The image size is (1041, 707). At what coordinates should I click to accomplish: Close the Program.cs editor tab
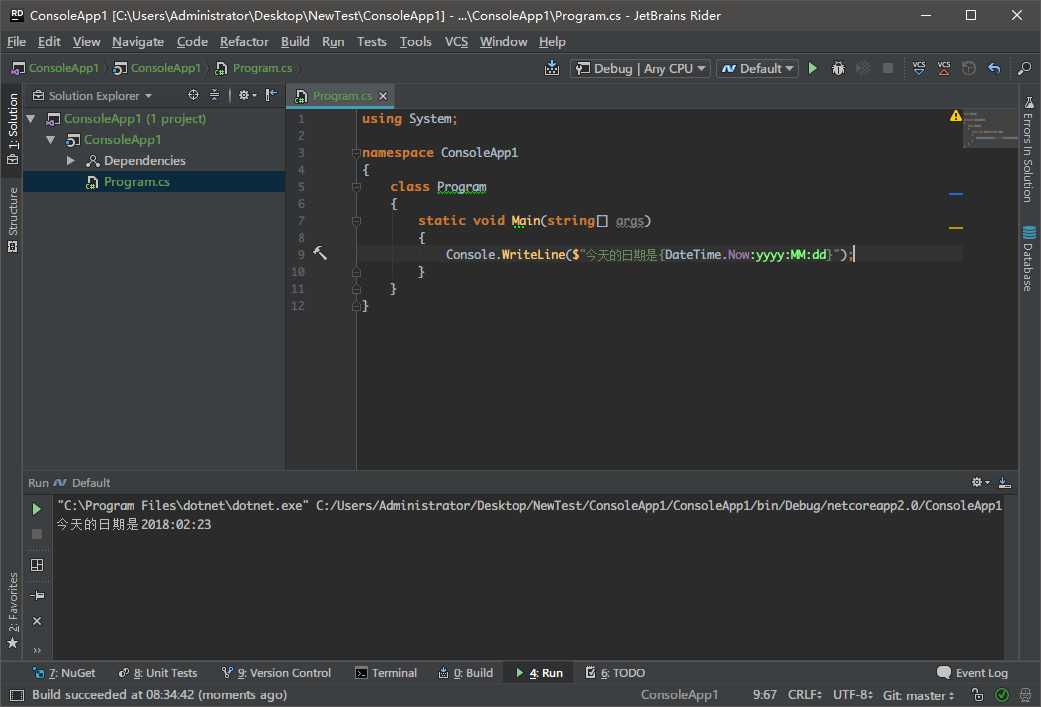[383, 96]
